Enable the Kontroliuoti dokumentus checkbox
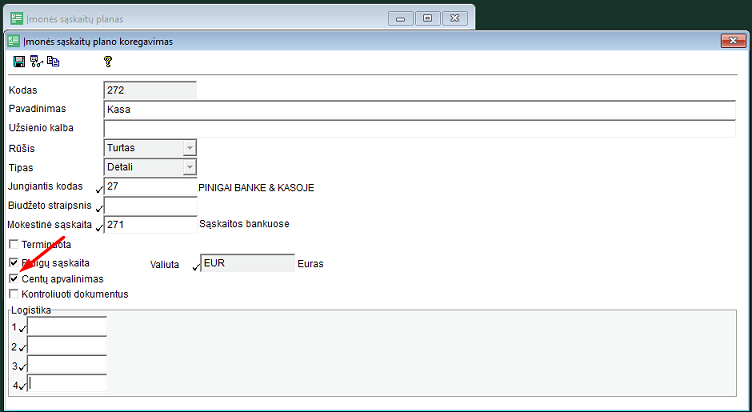 [14, 294]
